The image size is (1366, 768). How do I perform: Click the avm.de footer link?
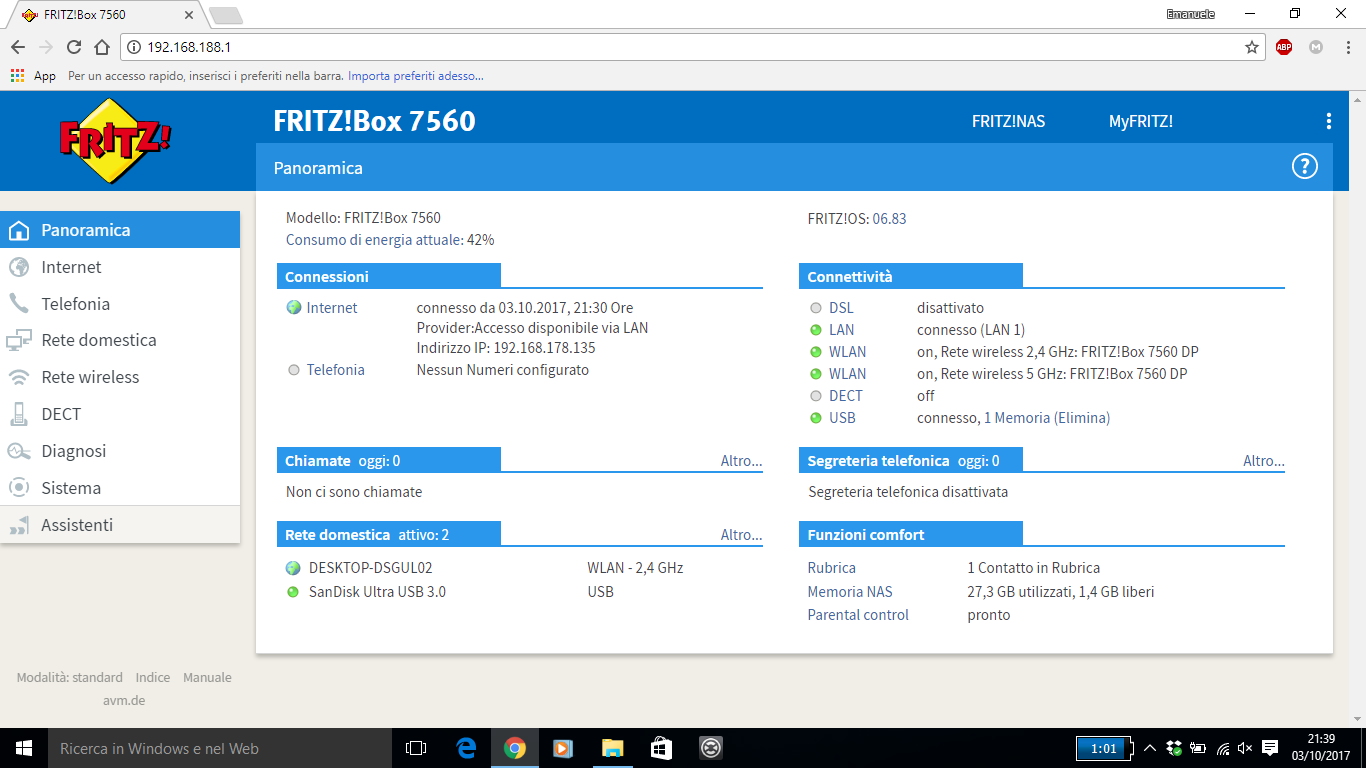(x=124, y=701)
